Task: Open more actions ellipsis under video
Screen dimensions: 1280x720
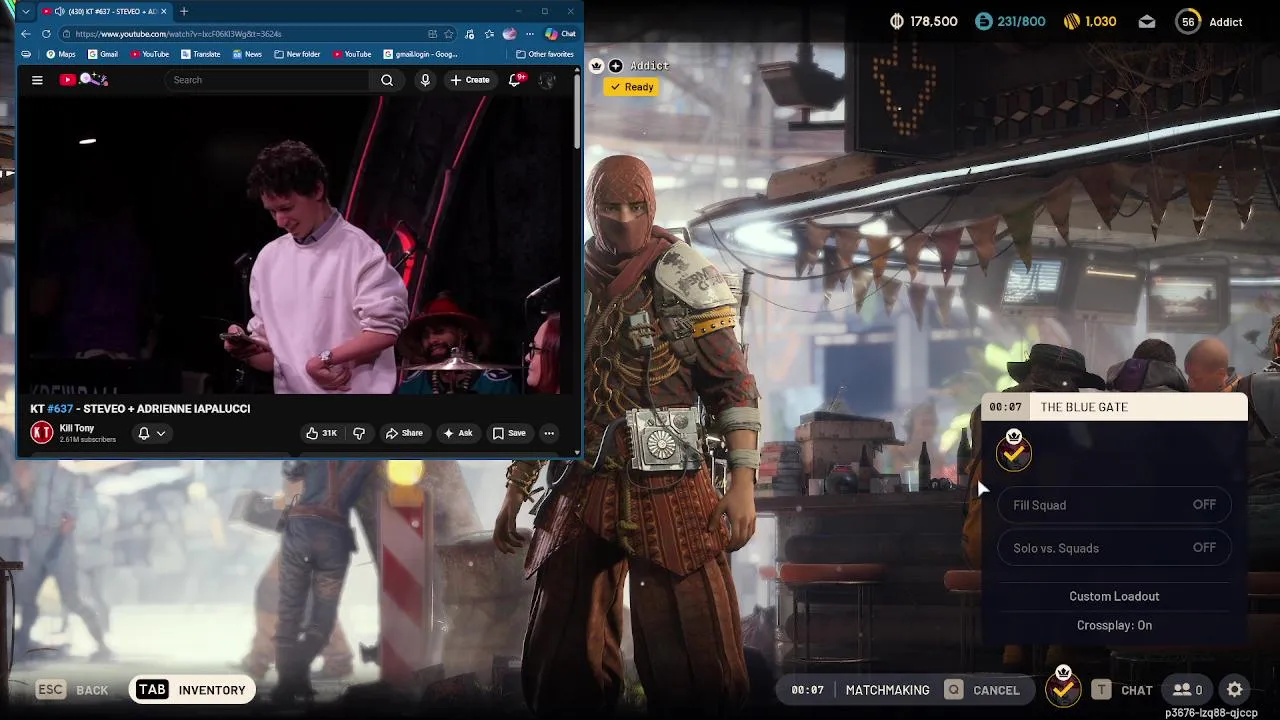Action: click(x=549, y=433)
